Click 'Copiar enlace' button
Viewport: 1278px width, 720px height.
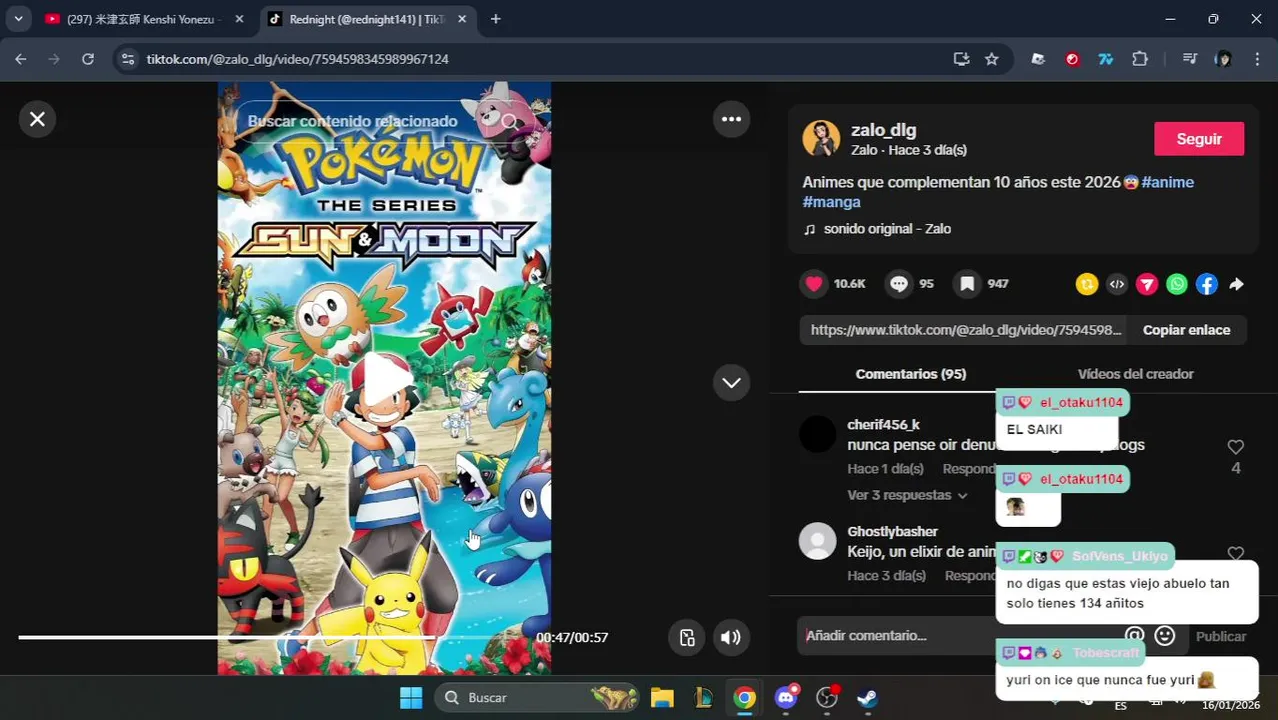click(1186, 330)
